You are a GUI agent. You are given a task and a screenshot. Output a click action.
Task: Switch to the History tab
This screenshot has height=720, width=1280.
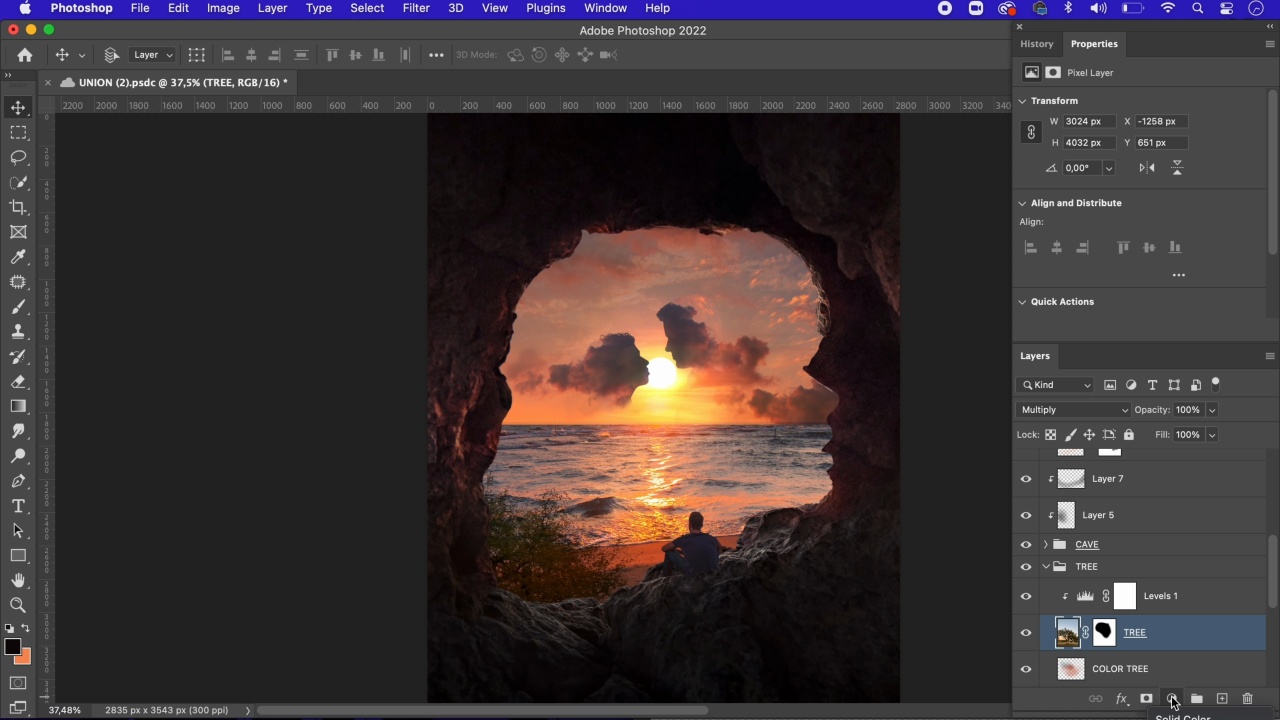(x=1036, y=44)
